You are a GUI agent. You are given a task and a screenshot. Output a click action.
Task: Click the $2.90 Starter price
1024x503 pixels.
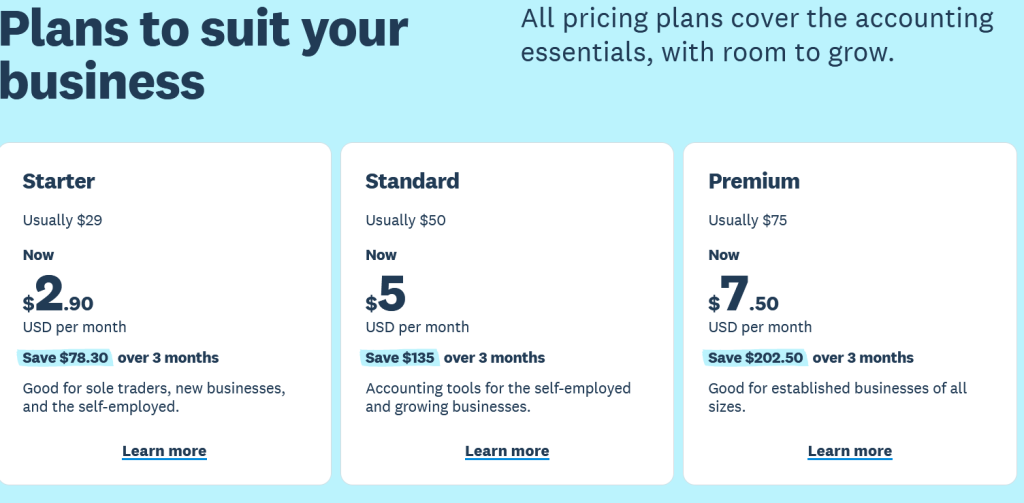(x=58, y=294)
